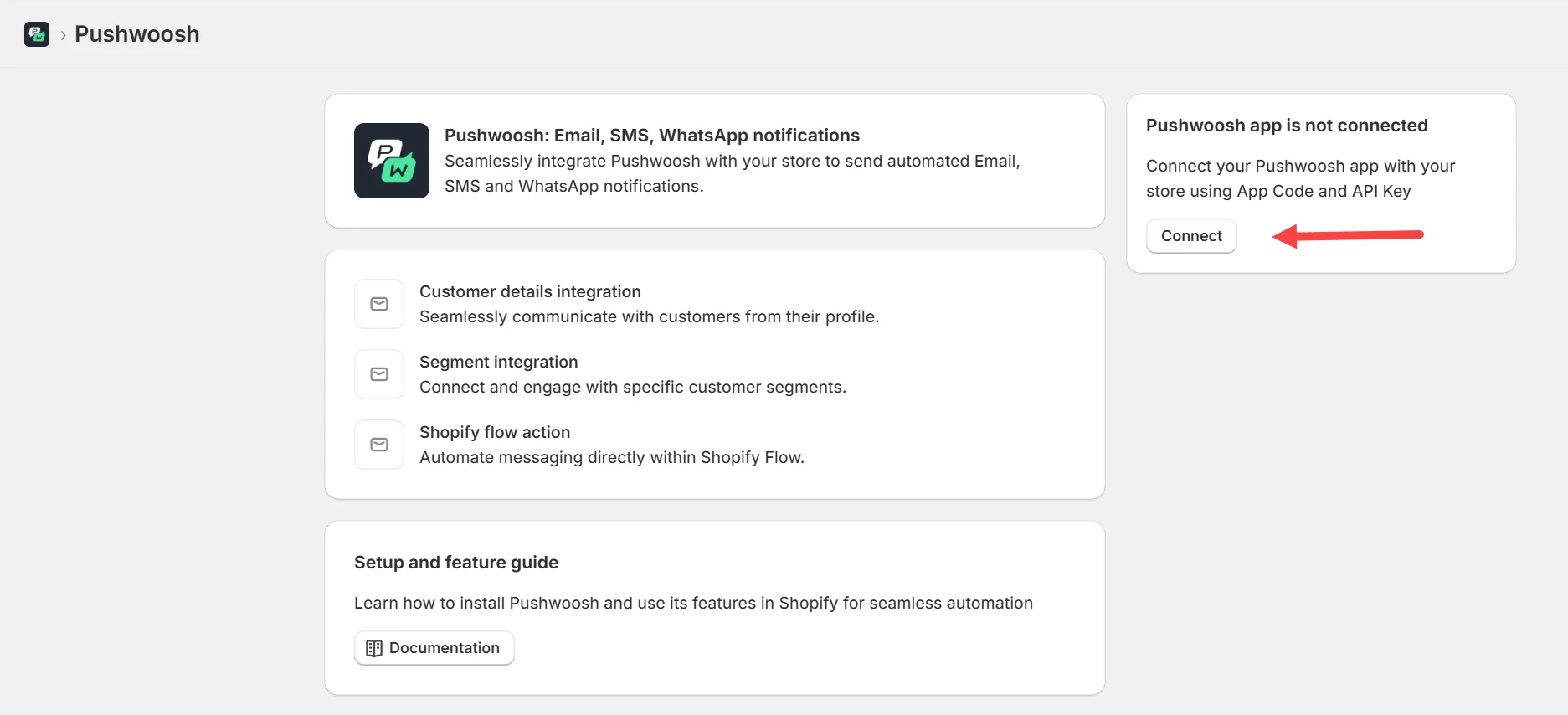Open the Documentation button label
The height and width of the screenshot is (715, 1568).
point(444,648)
